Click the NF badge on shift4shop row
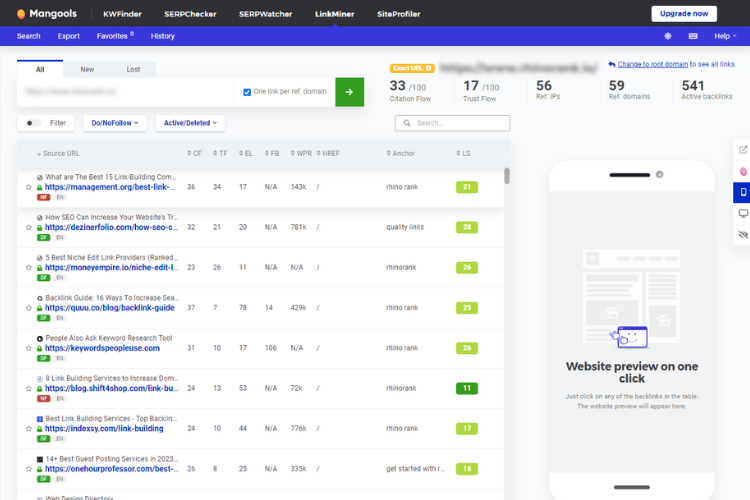 click(44, 398)
